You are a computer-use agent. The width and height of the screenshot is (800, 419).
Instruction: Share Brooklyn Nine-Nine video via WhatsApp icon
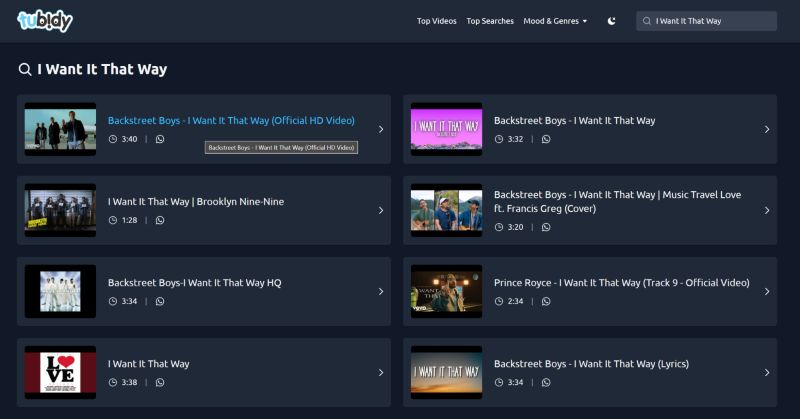[x=160, y=220]
